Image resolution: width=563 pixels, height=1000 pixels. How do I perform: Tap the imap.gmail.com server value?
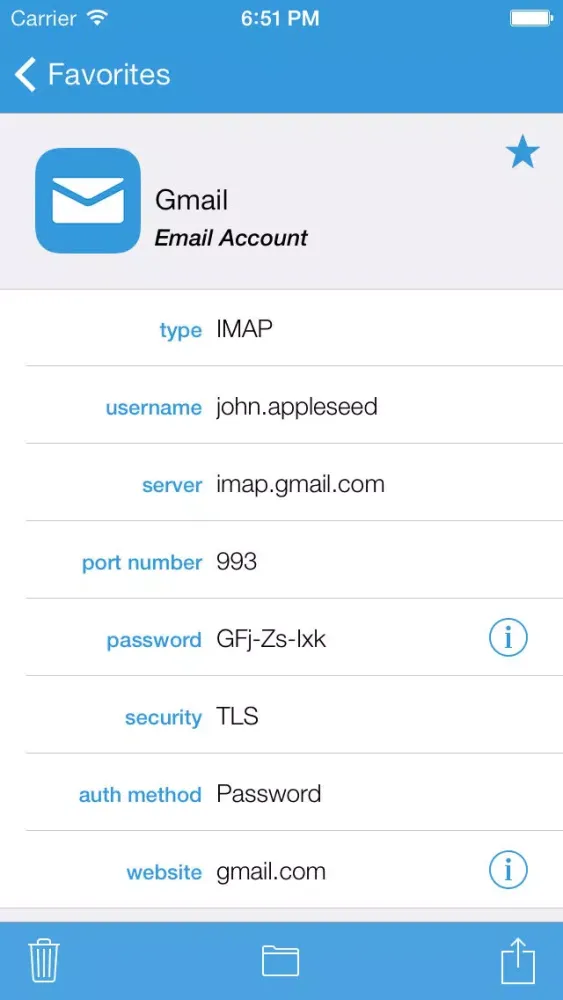tap(300, 485)
